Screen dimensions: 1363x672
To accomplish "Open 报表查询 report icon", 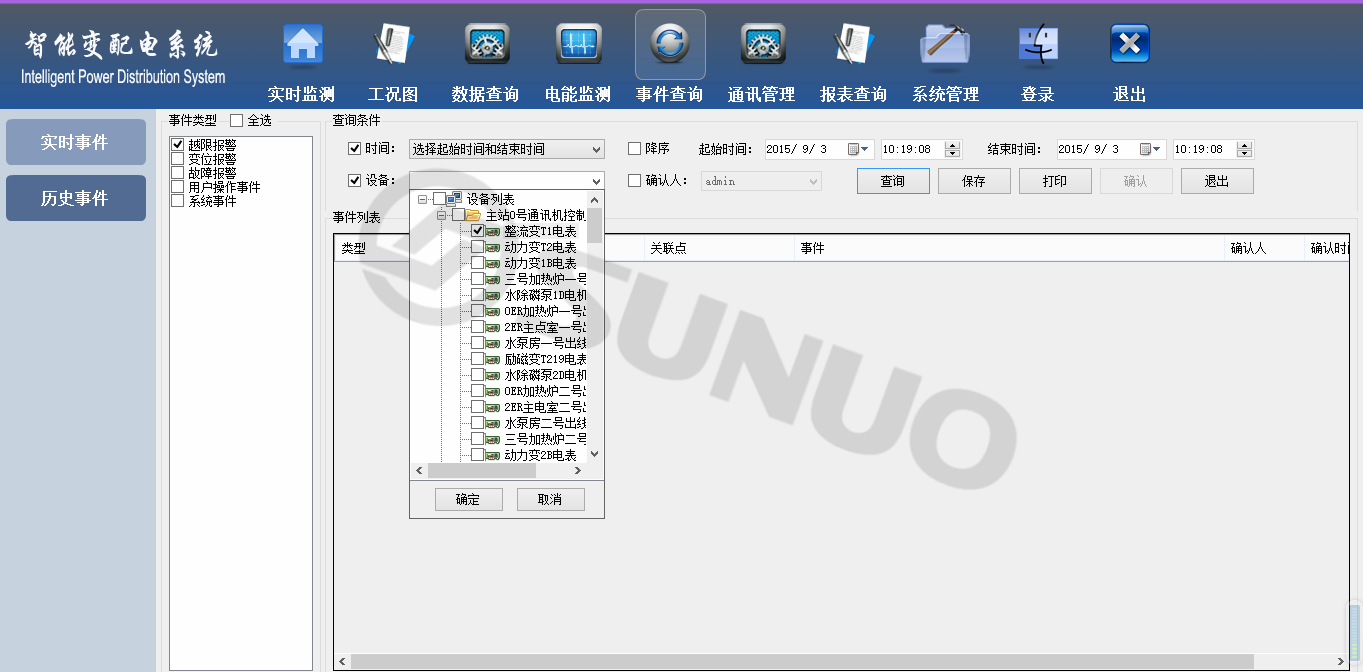I will pos(854,45).
